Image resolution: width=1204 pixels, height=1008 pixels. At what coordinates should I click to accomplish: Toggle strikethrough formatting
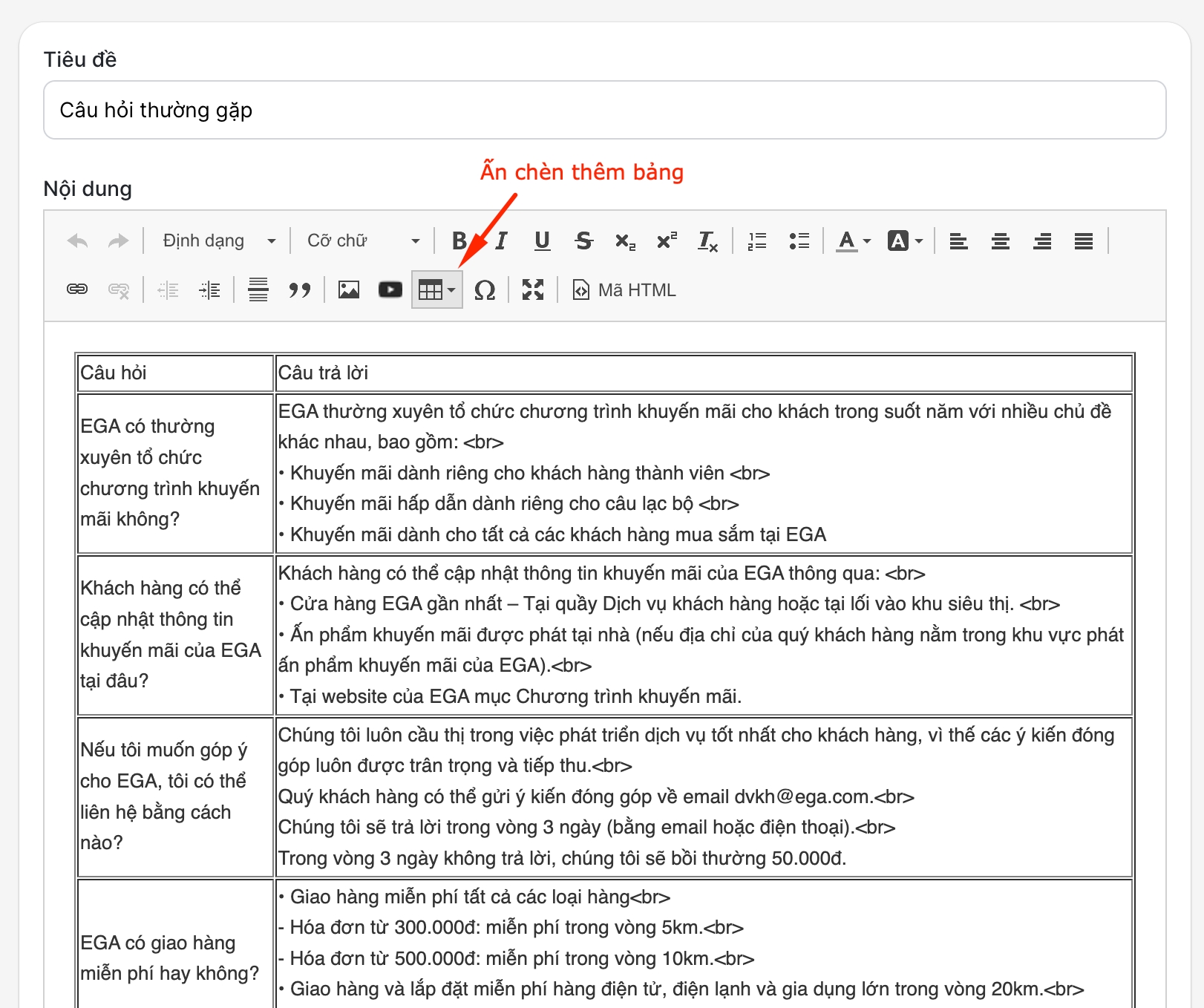point(584,241)
